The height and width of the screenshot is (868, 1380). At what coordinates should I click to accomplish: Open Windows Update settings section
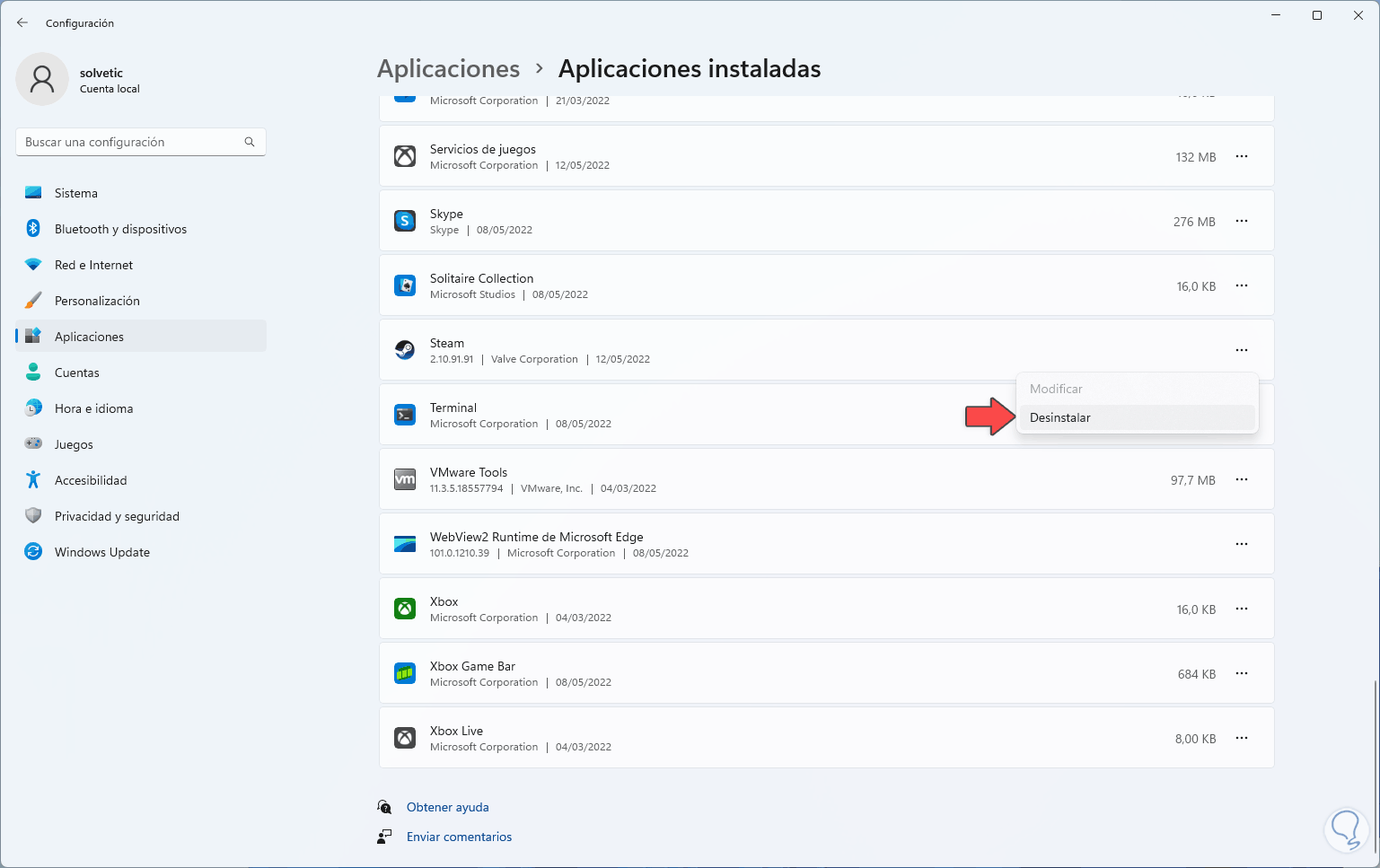102,552
